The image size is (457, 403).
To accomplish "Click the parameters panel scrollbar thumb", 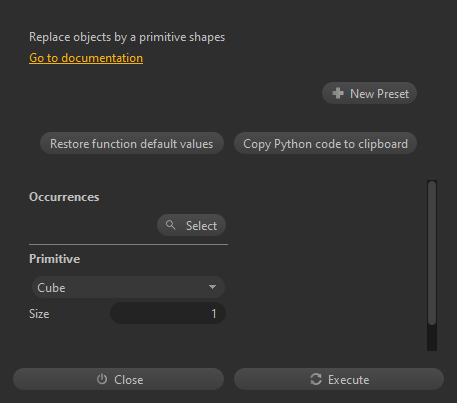I will click(x=432, y=253).
